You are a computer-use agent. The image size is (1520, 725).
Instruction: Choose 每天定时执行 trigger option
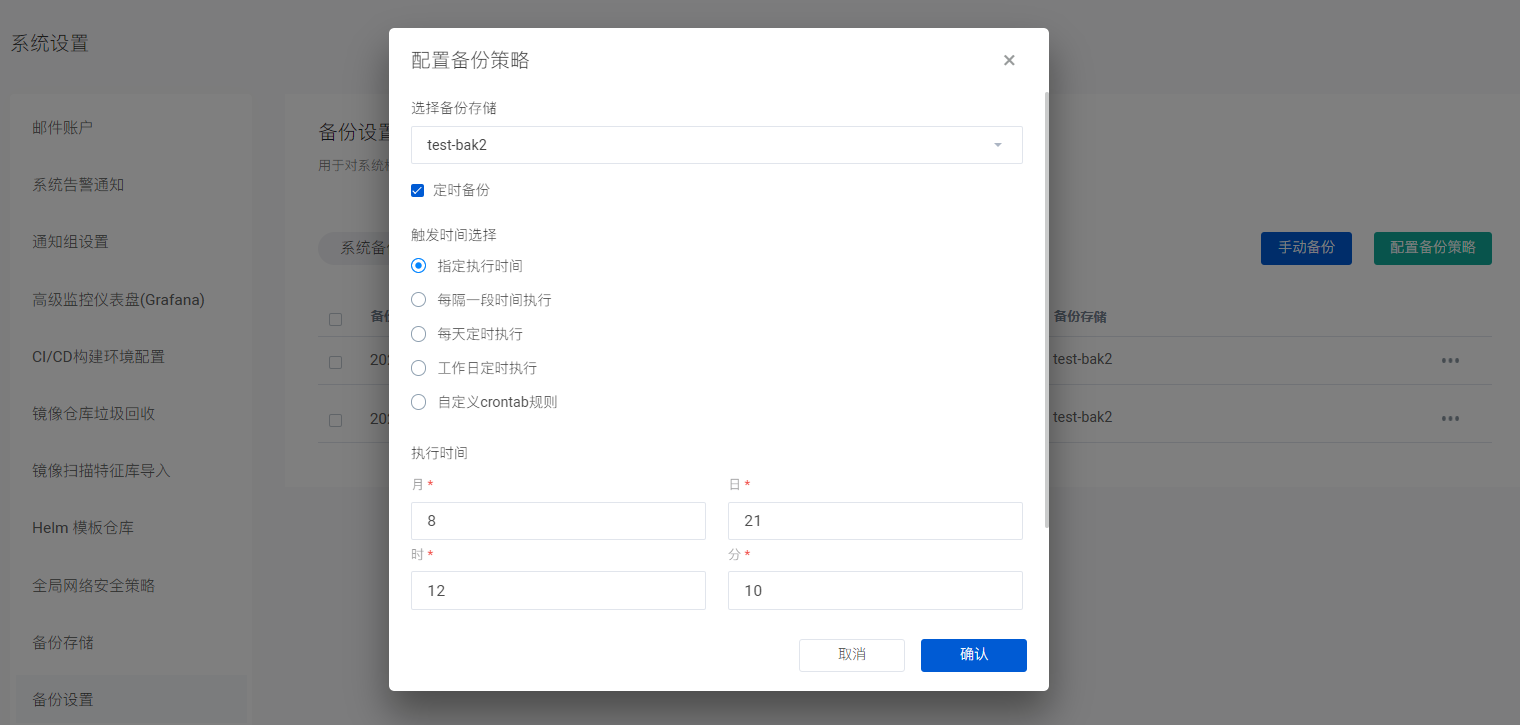(x=419, y=334)
